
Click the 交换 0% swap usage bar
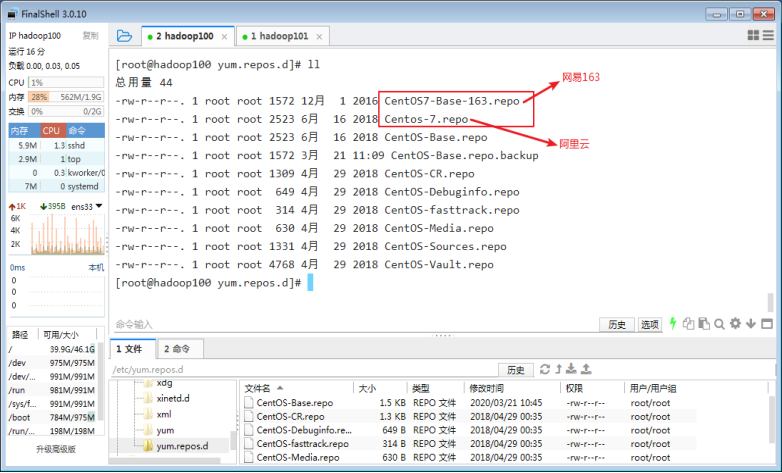pyautogui.click(x=66, y=111)
